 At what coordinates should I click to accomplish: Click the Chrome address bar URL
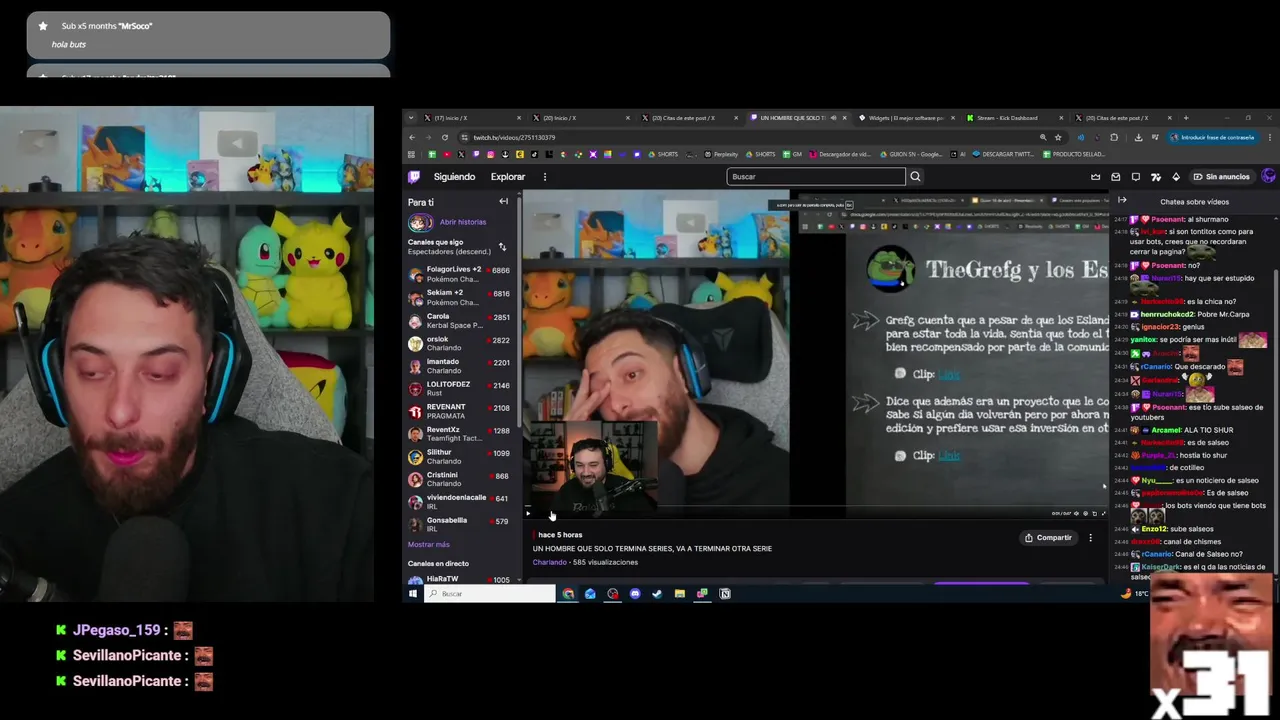pos(514,137)
